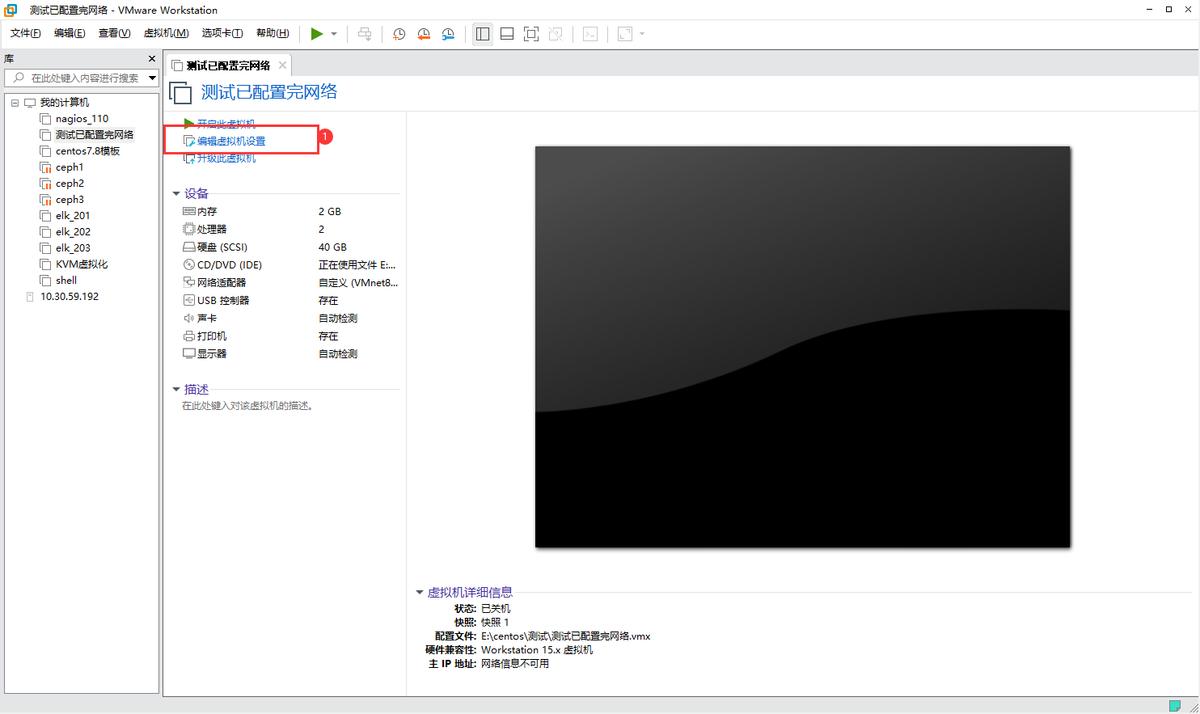Toggle the library panel icon in toolbar
Image resolution: width=1200 pixels, height=714 pixels.
click(x=482, y=33)
